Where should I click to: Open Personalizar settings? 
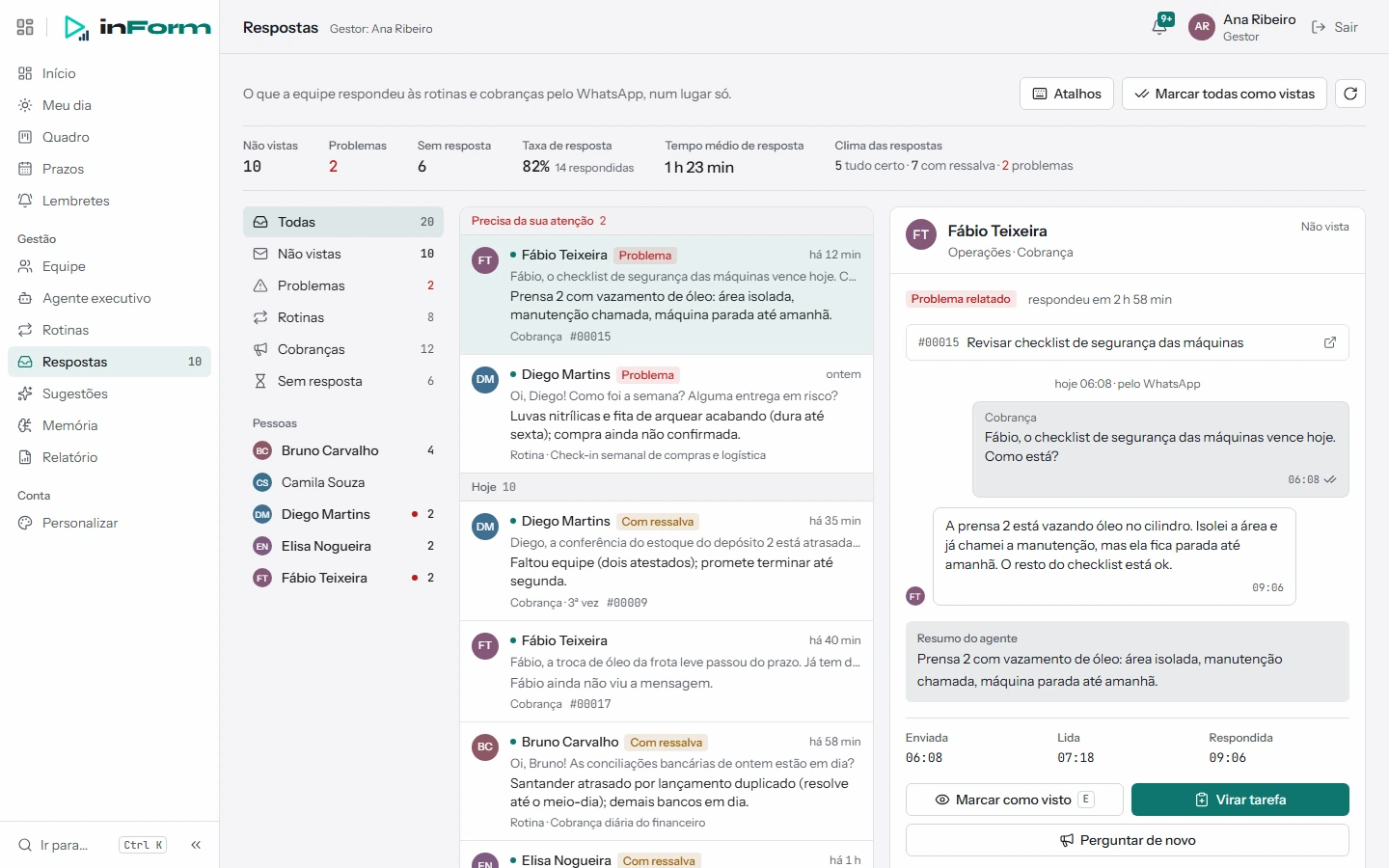[110, 523]
